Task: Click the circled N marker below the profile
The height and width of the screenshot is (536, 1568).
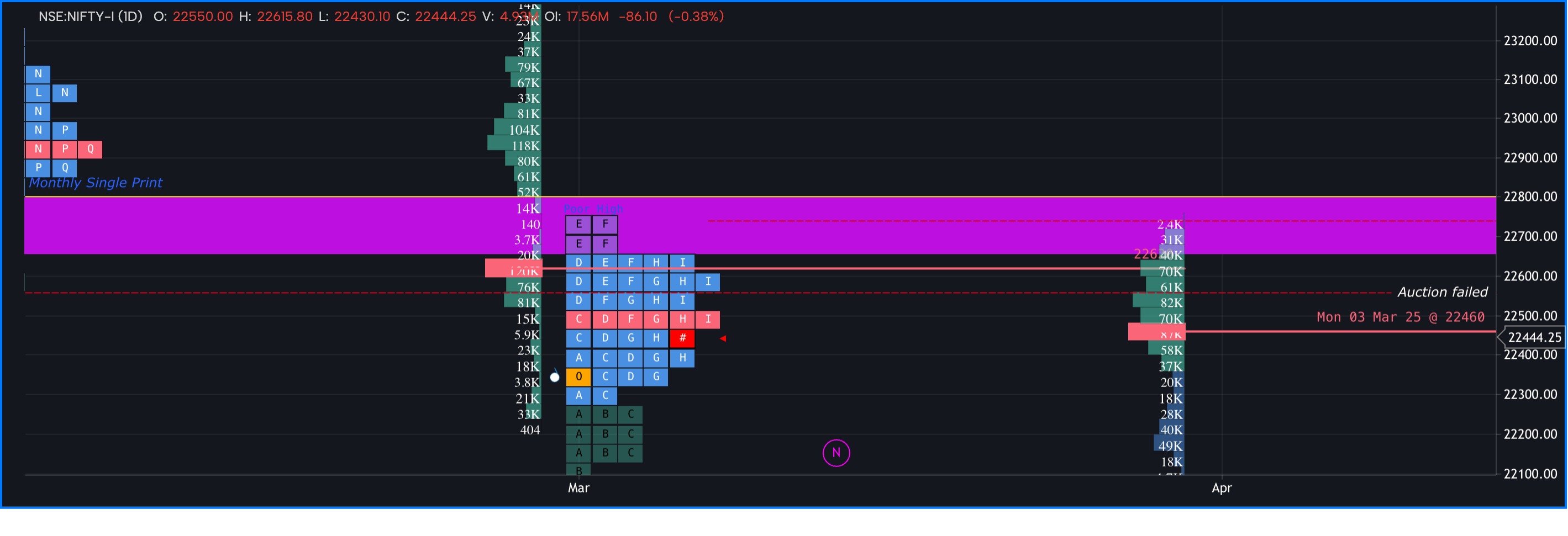Action: click(836, 453)
